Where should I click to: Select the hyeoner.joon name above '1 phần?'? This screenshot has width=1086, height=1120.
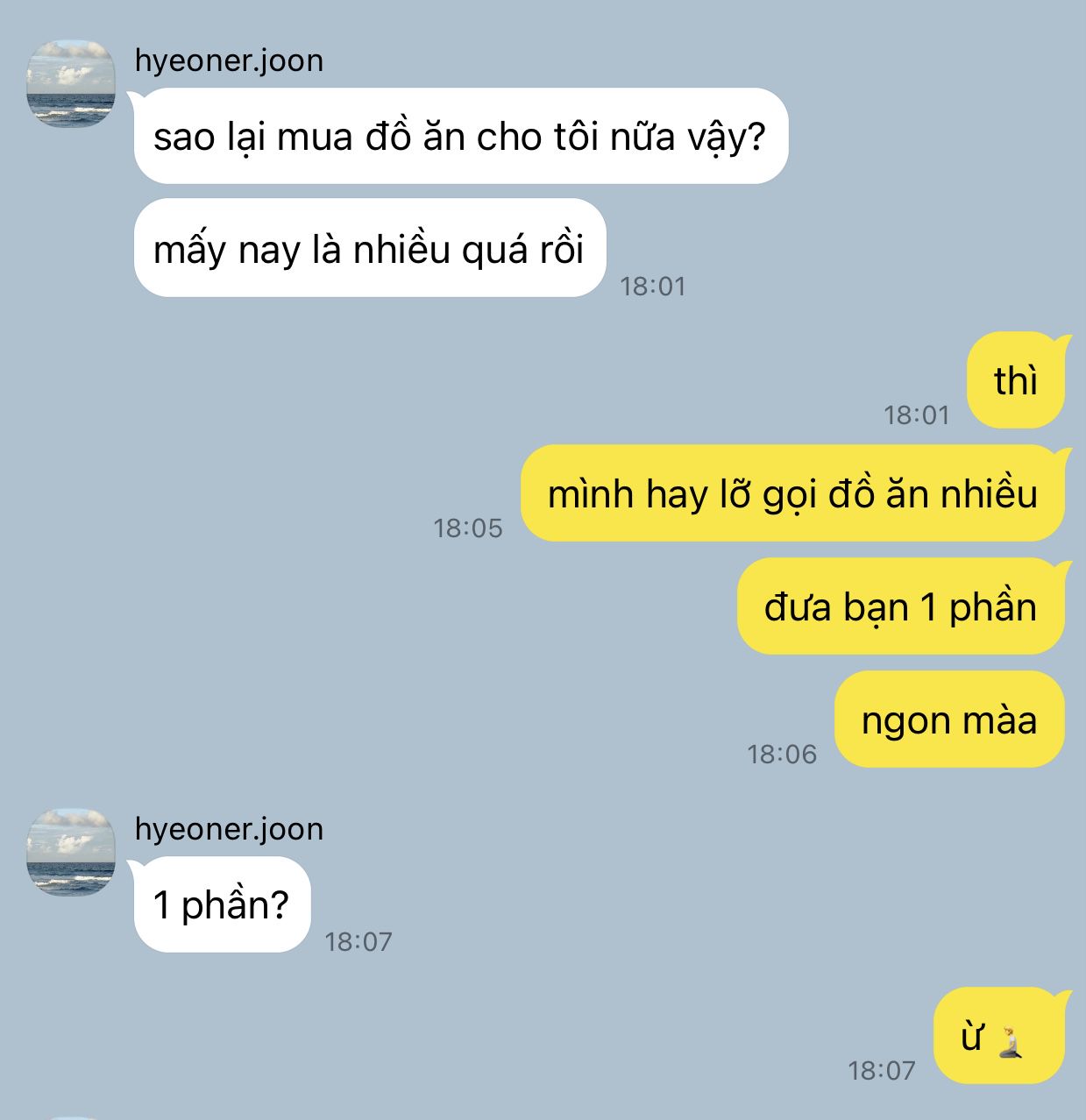(x=229, y=829)
